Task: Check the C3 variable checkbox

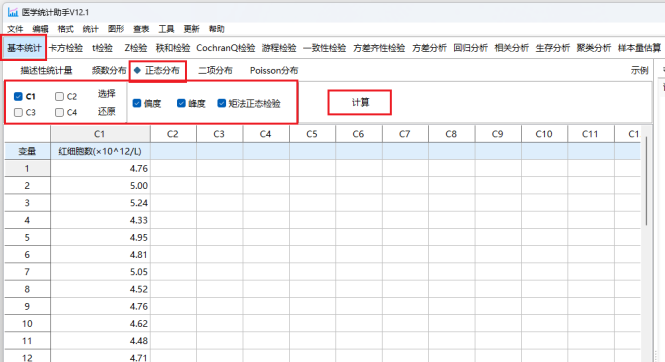Action: [18, 112]
